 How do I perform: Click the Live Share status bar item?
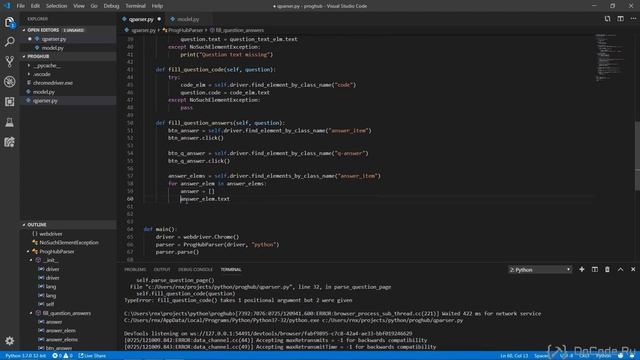point(92,356)
